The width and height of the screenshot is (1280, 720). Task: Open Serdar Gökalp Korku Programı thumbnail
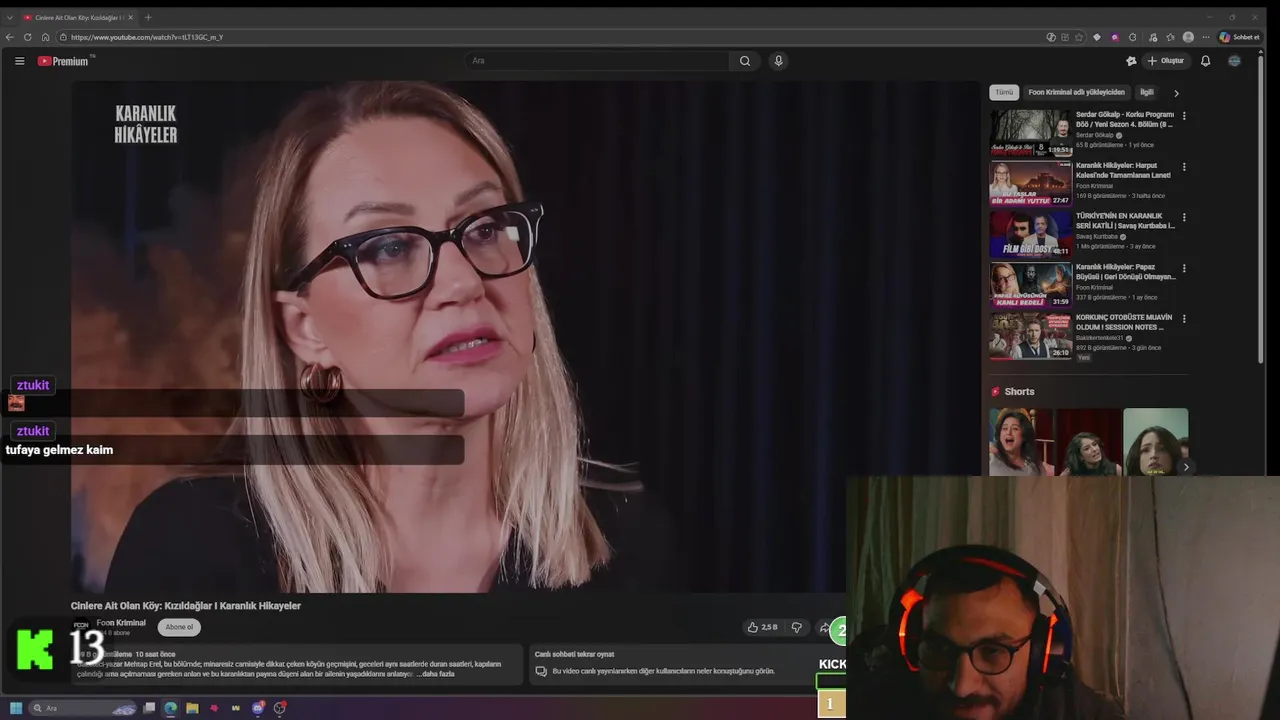click(1030, 132)
